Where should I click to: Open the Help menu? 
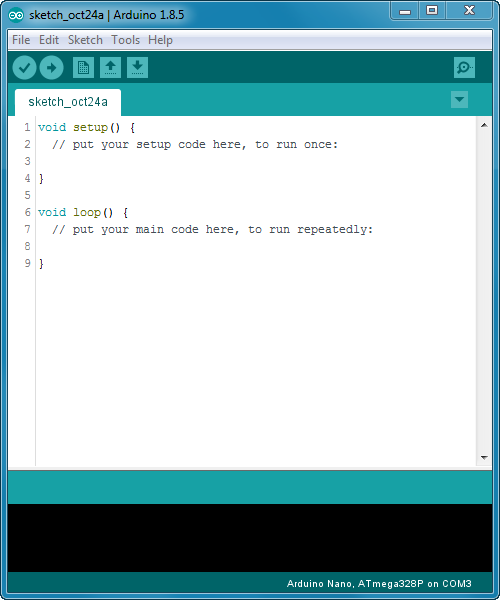click(x=160, y=40)
